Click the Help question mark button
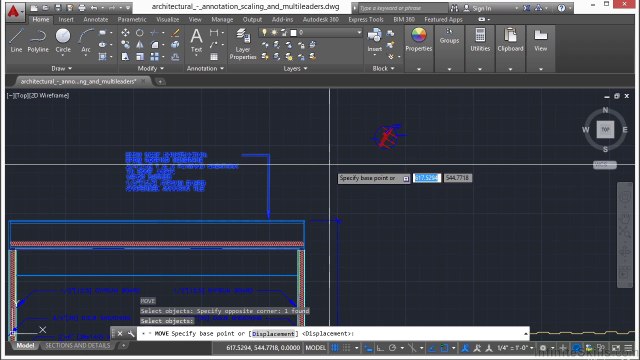 pyautogui.click(x=562, y=8)
